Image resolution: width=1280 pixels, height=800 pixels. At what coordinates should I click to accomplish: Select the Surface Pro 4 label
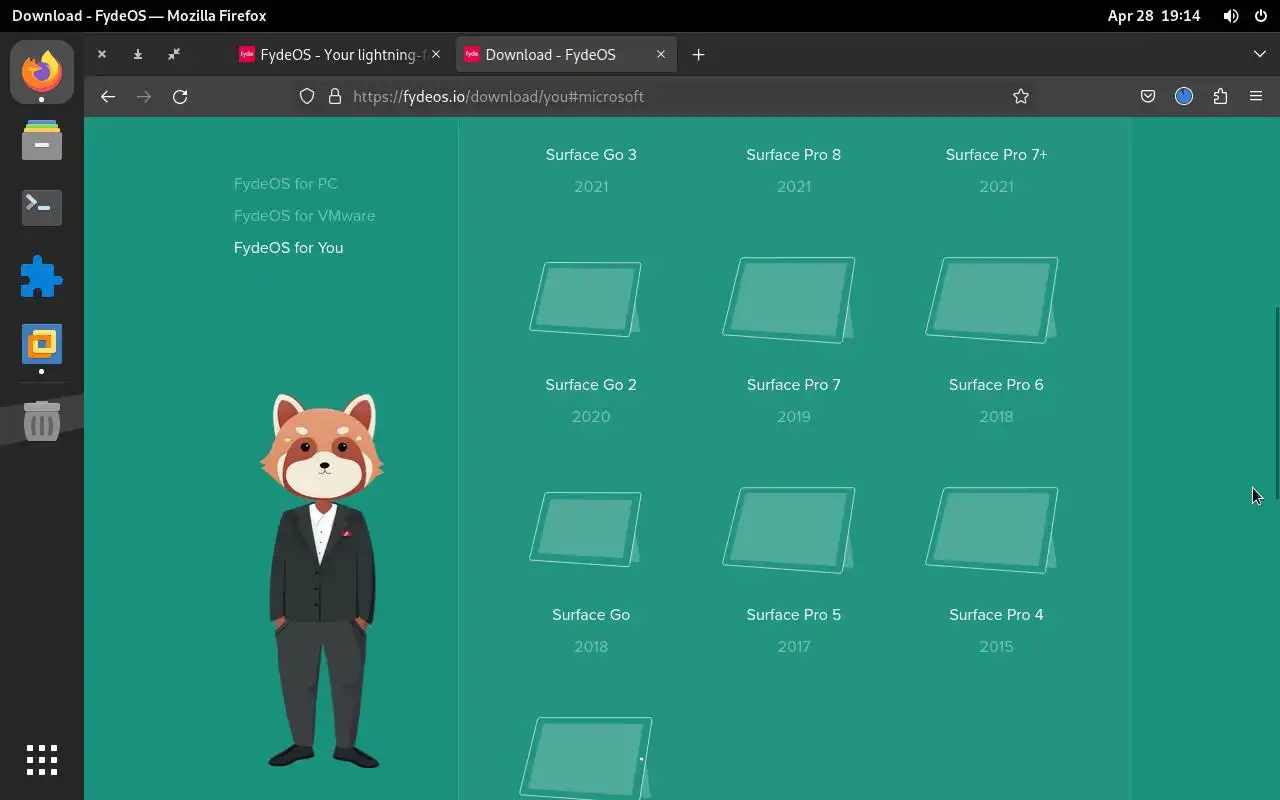point(996,614)
